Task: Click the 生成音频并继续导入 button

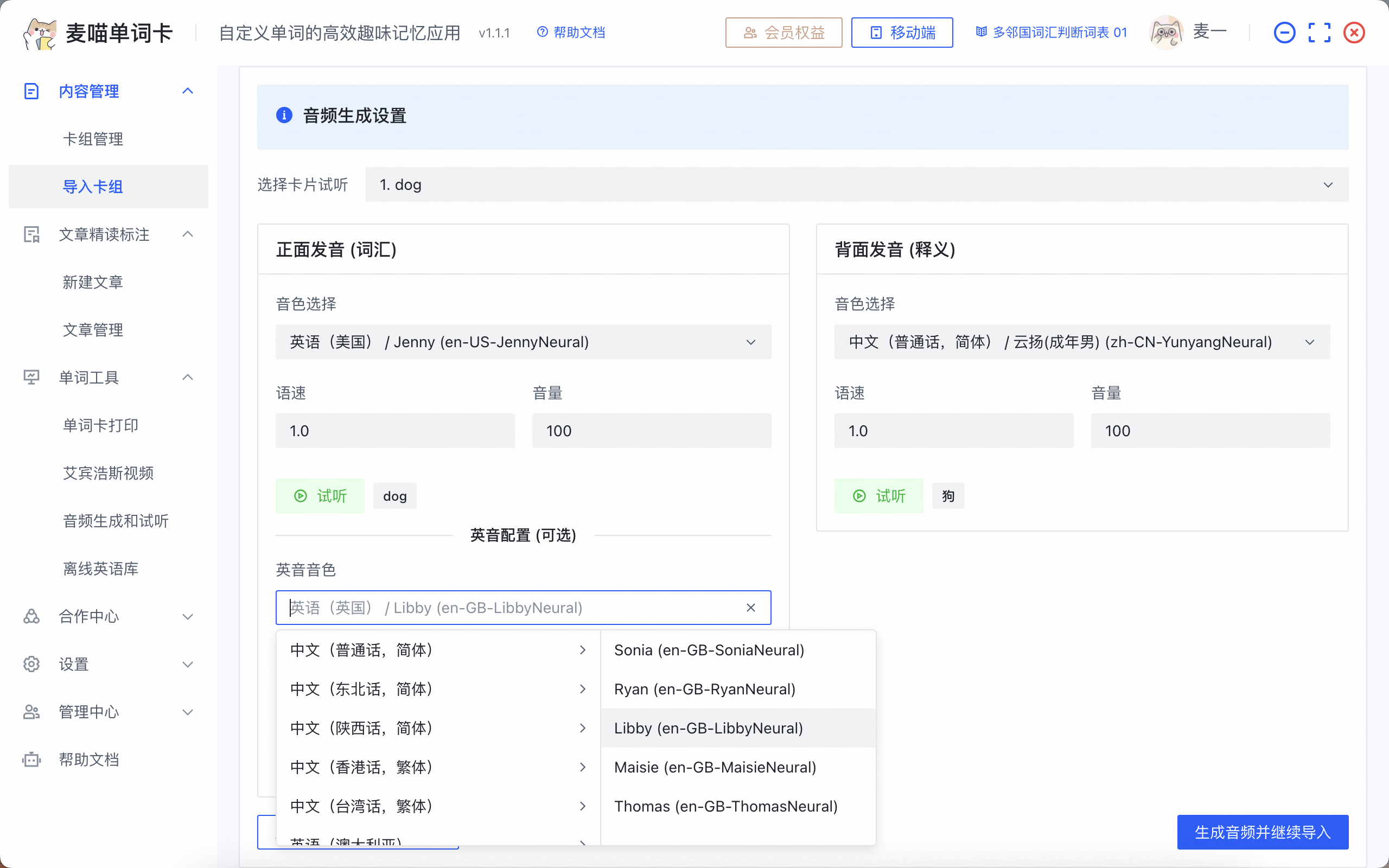Action: pos(1262,832)
